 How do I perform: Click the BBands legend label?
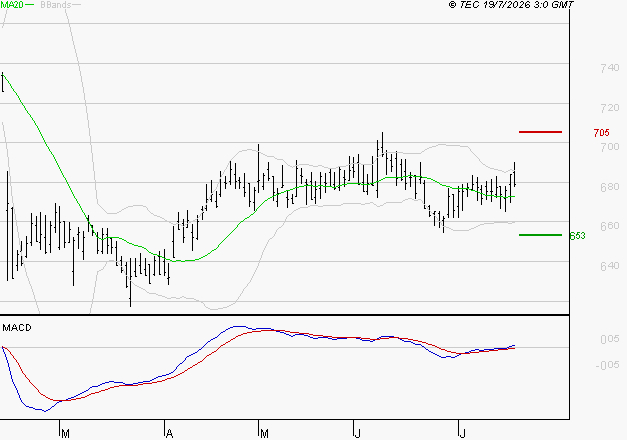[56, 5]
